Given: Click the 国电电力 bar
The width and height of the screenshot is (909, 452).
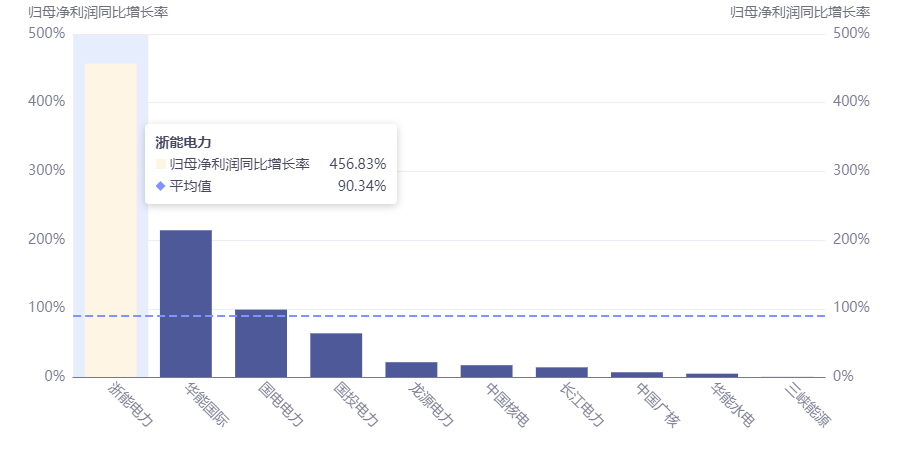Looking at the screenshot, I should 261,343.
